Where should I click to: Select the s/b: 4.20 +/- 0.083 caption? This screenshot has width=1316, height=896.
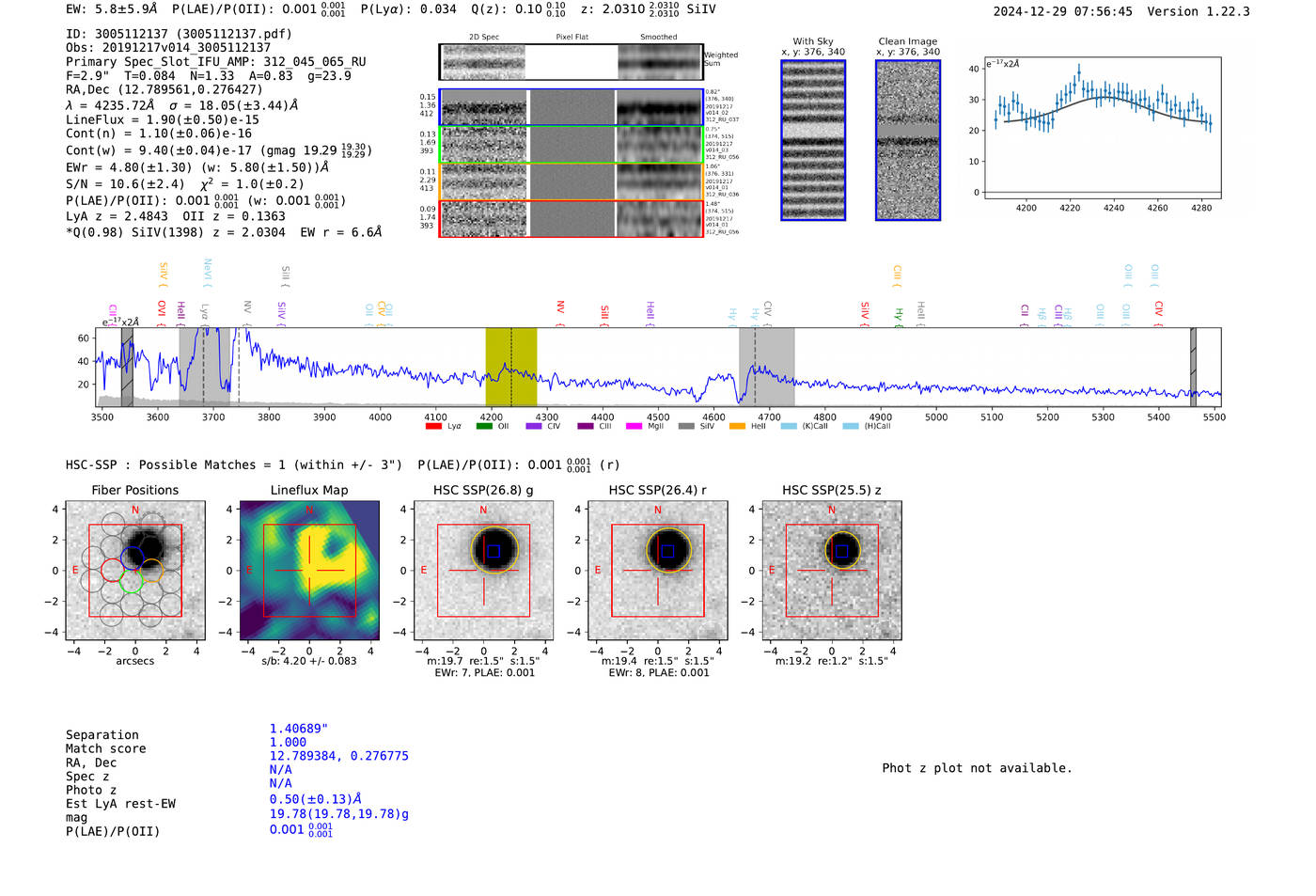click(x=309, y=661)
